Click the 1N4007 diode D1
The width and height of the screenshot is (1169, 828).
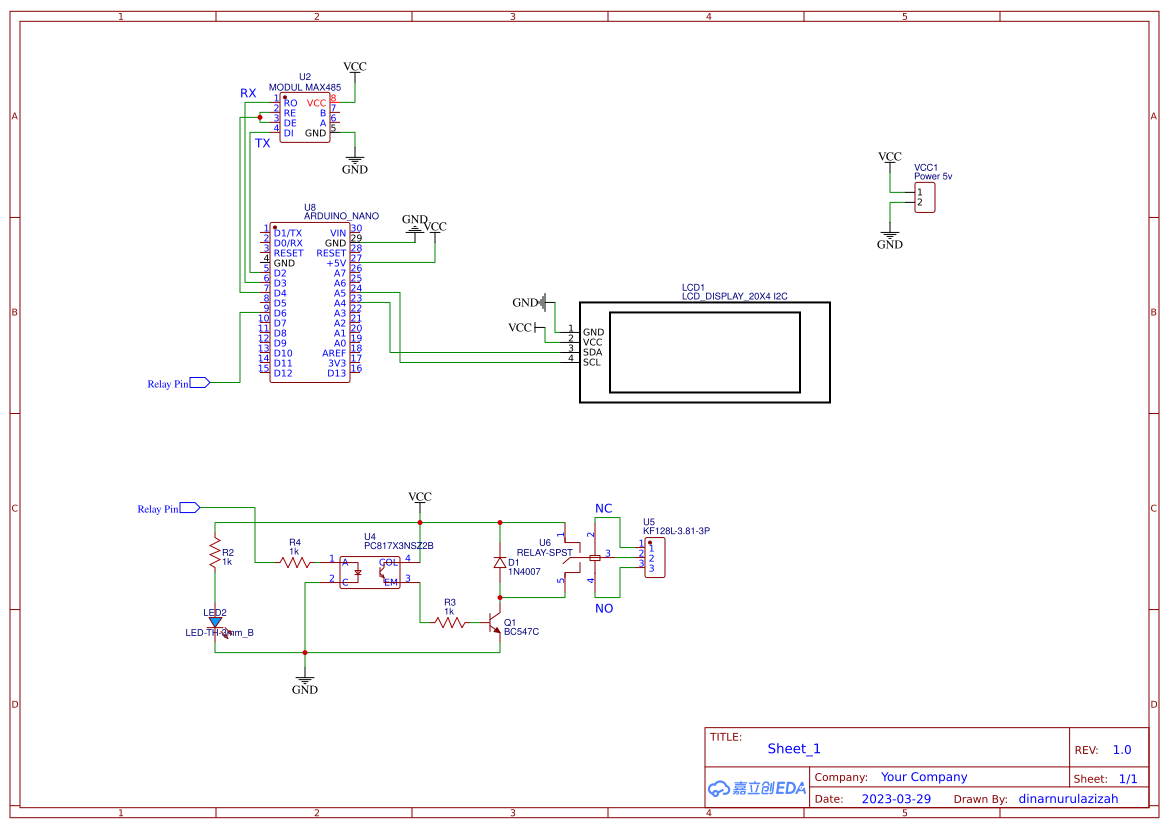(x=500, y=563)
